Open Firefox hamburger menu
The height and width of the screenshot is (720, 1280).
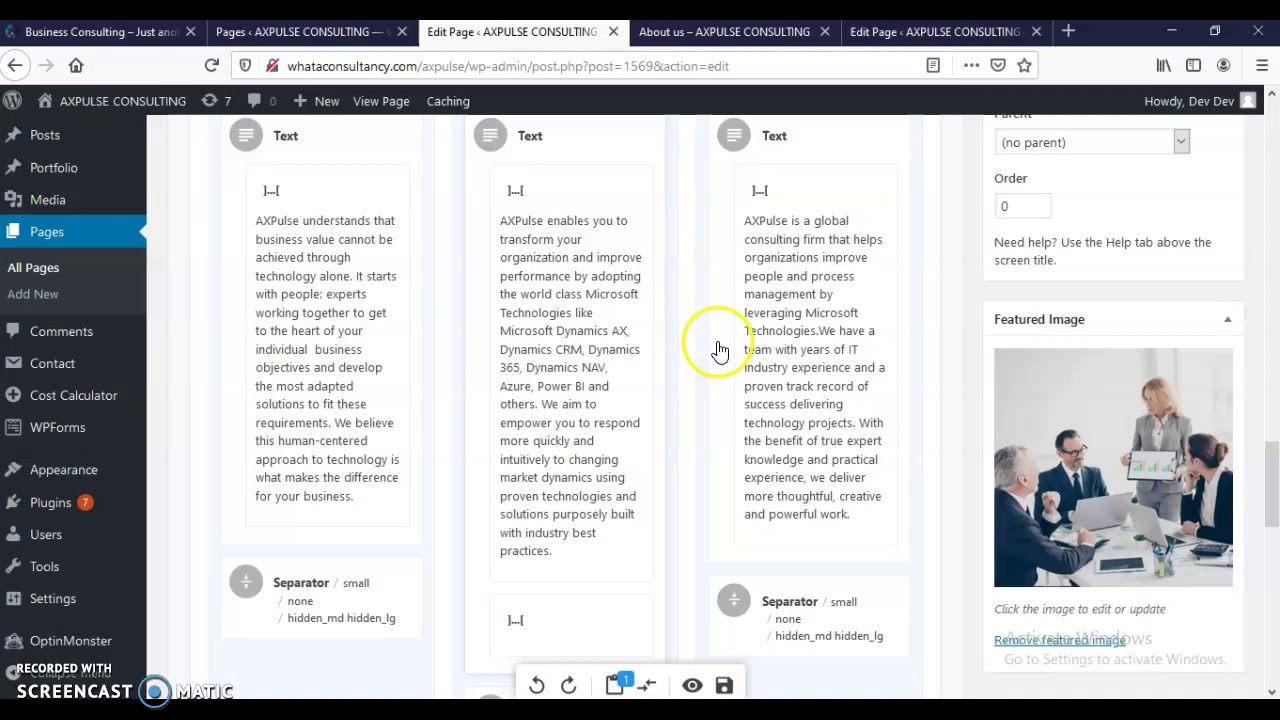(1261, 66)
